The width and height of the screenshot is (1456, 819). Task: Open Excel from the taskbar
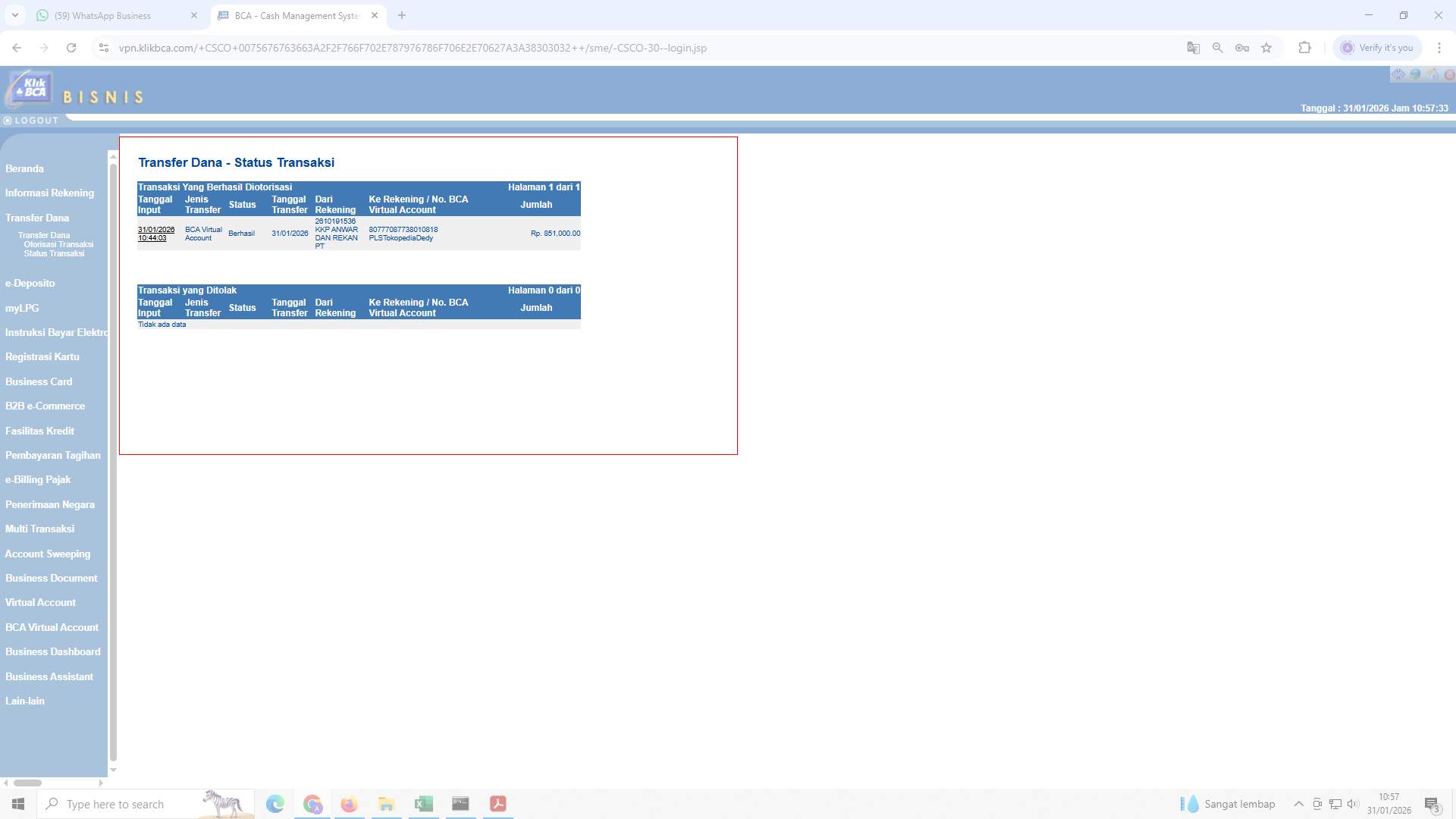coord(423,803)
